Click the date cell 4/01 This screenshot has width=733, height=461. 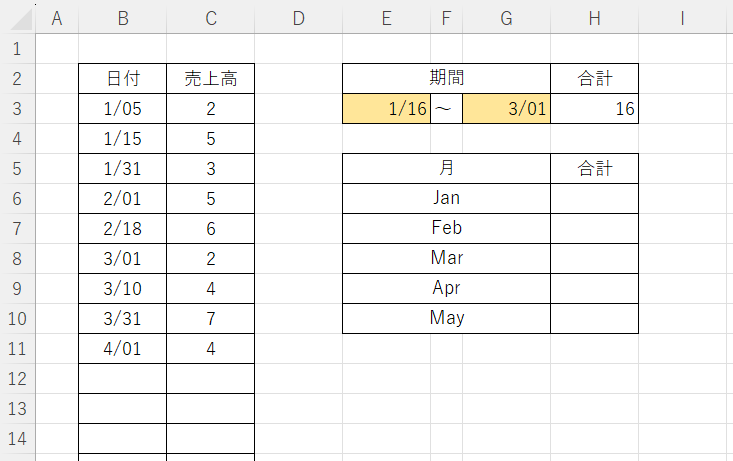122,349
